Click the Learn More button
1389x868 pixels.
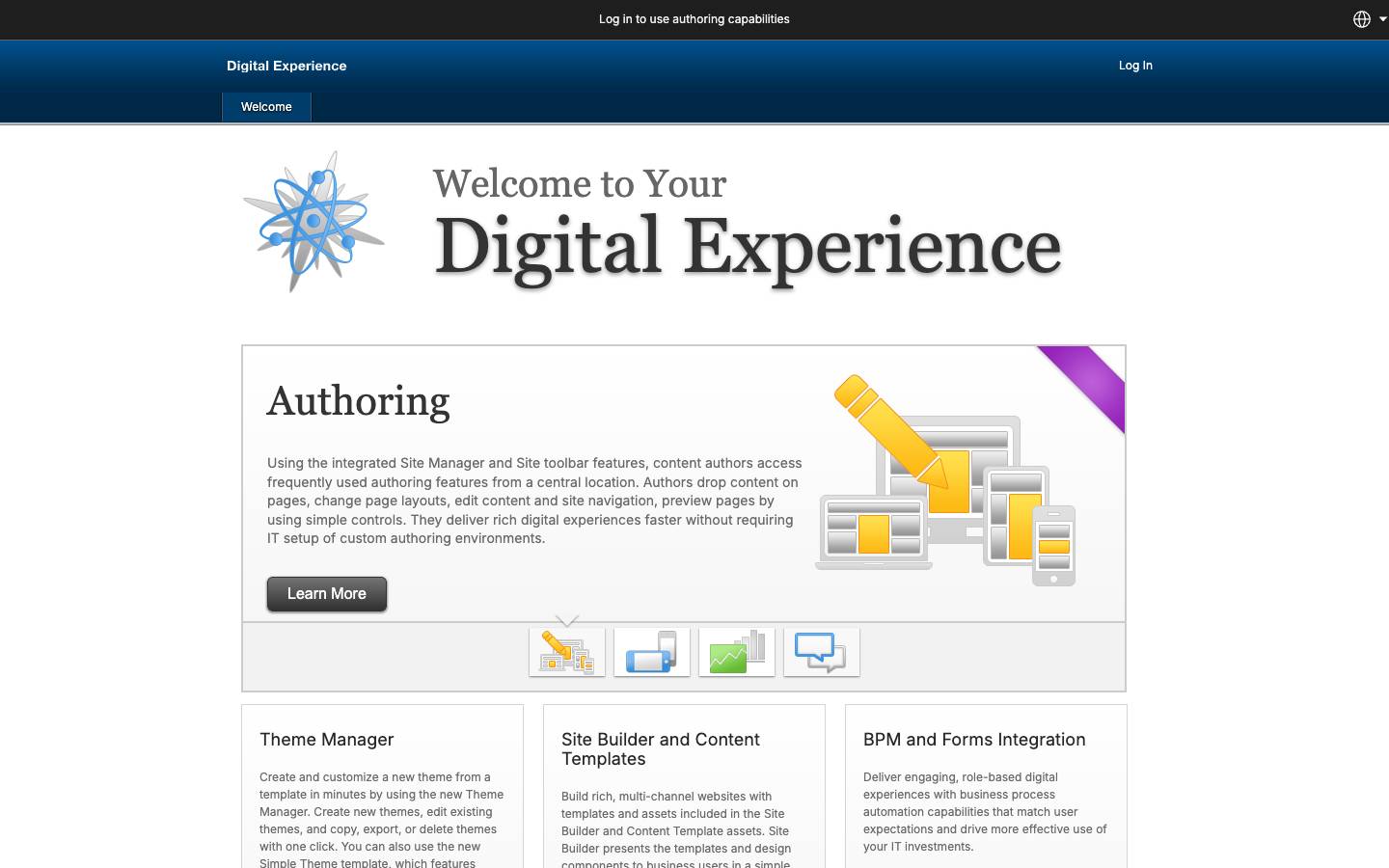click(x=327, y=594)
